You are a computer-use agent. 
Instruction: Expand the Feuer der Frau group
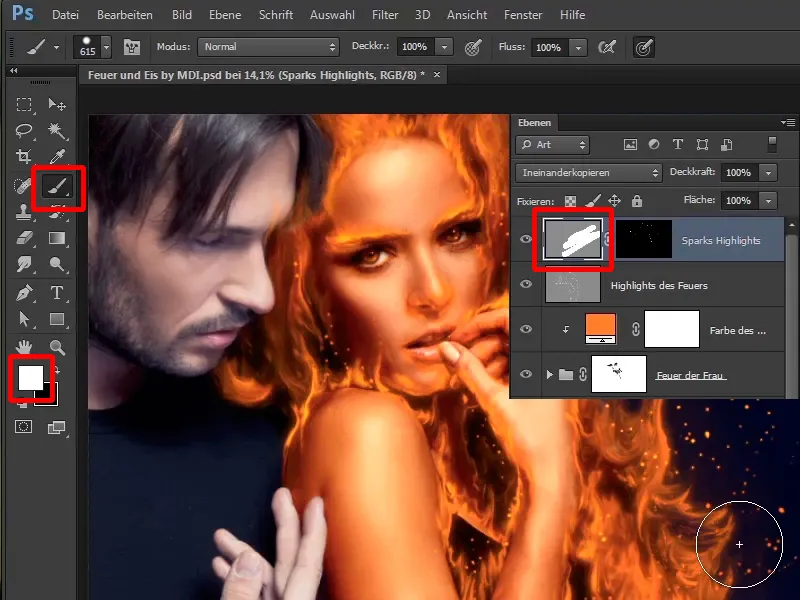click(549, 374)
